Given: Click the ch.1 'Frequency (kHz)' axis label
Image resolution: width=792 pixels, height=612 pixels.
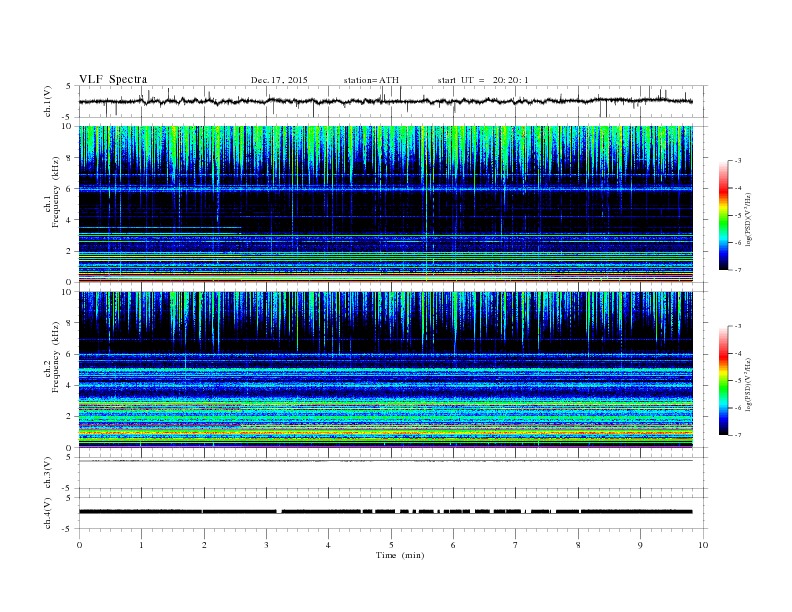Looking at the screenshot, I should click(x=56, y=191).
